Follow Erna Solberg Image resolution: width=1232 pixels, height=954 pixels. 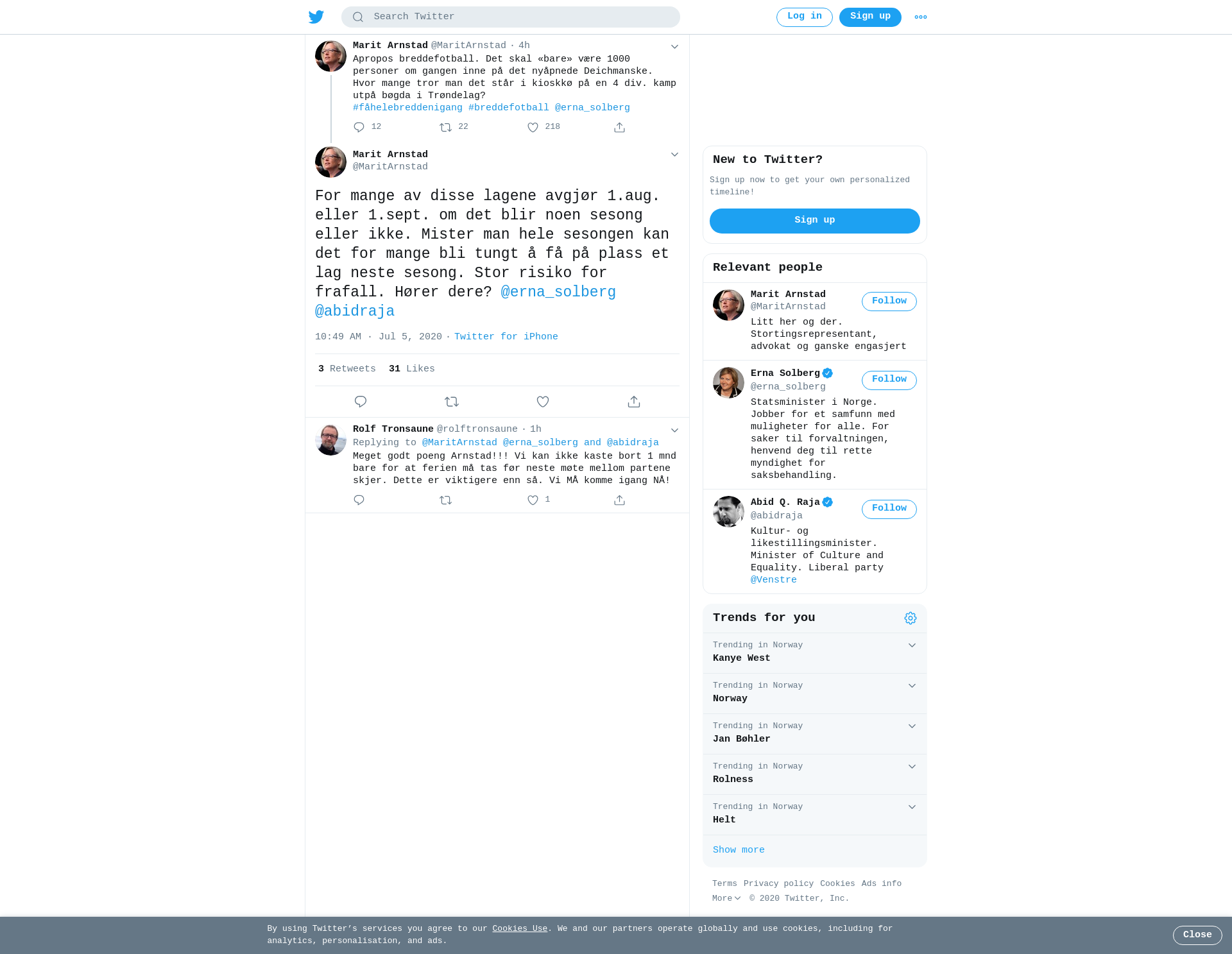coord(889,380)
